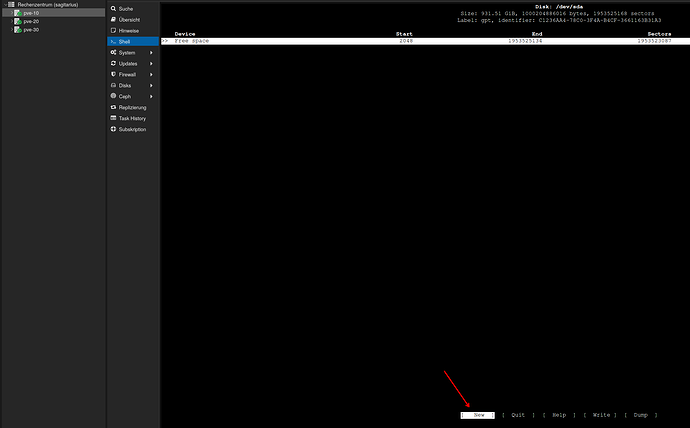Collapse the Rechenzentrum tree node
690x428 pixels.
point(5,4)
